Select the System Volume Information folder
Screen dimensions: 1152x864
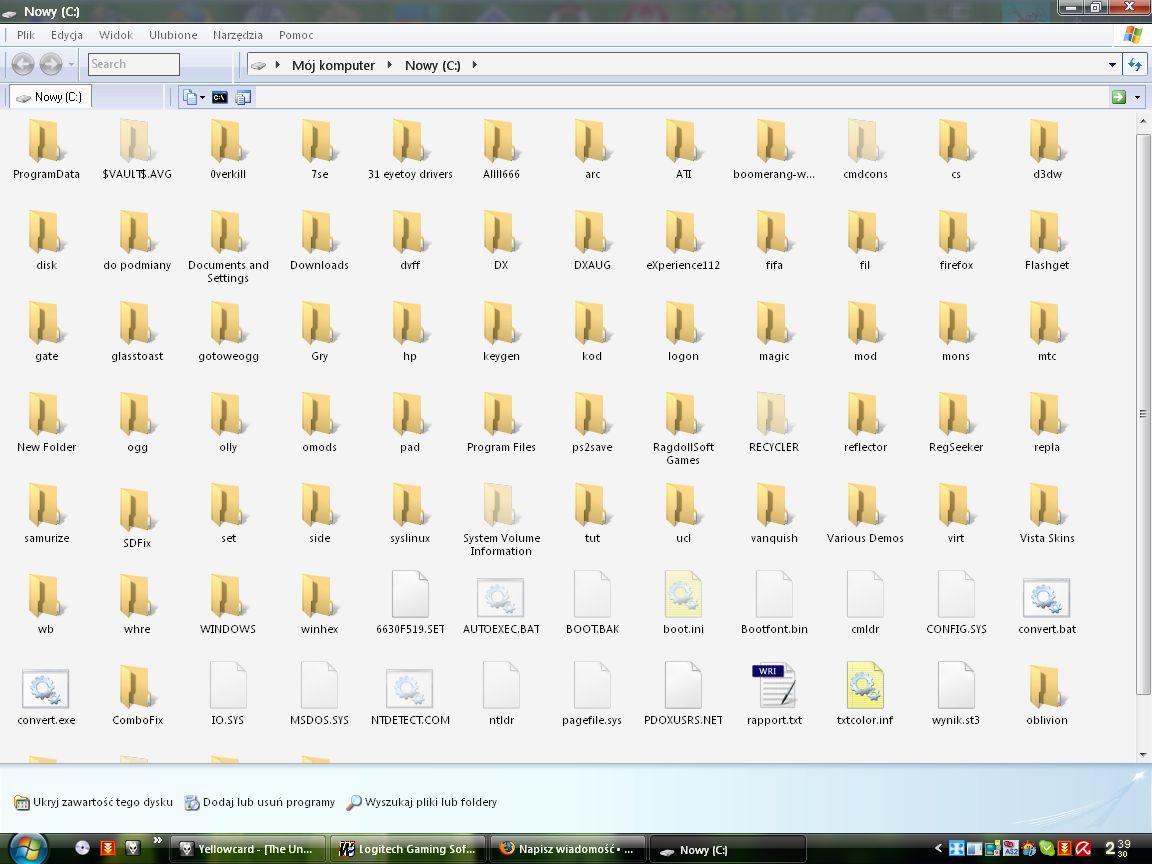click(501, 520)
